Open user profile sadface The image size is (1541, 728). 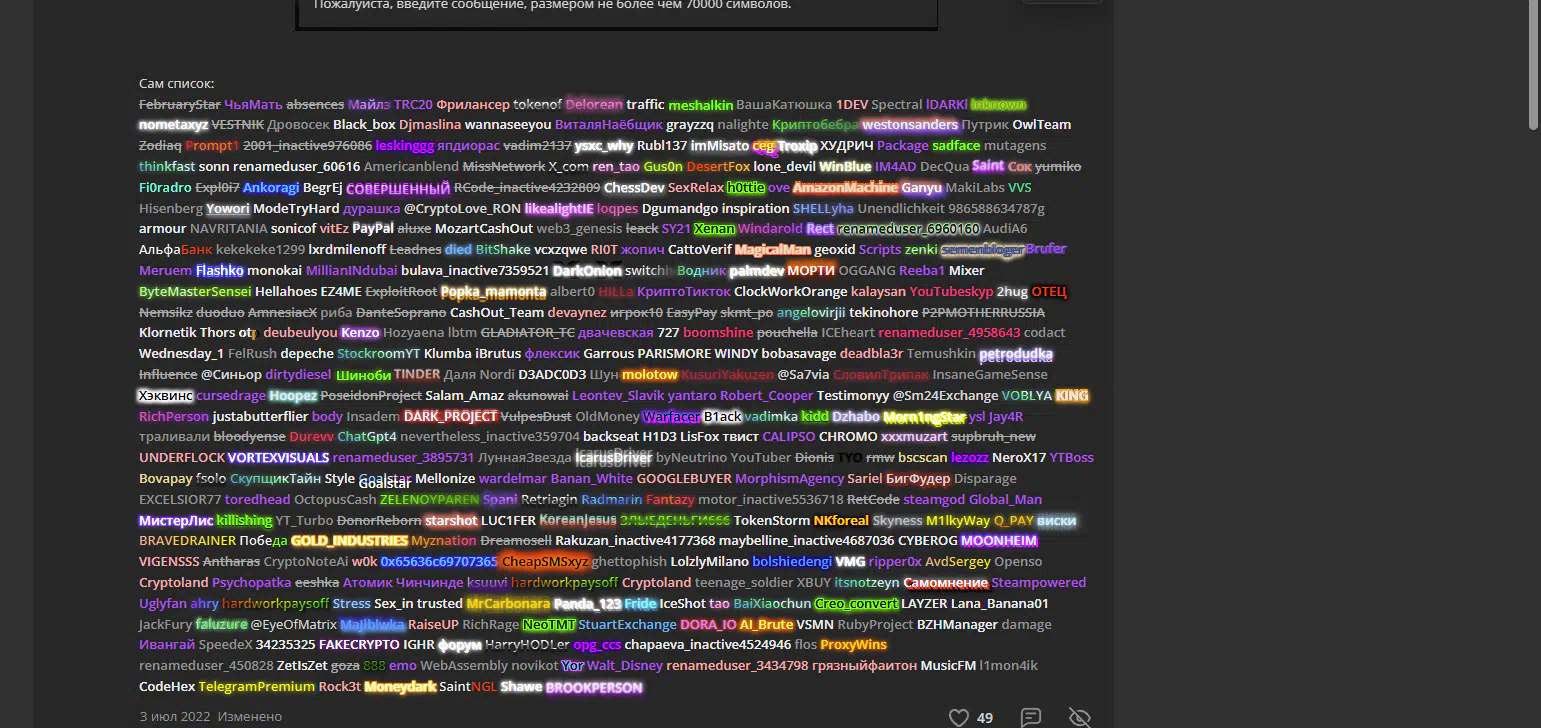pyautogui.click(x=956, y=146)
